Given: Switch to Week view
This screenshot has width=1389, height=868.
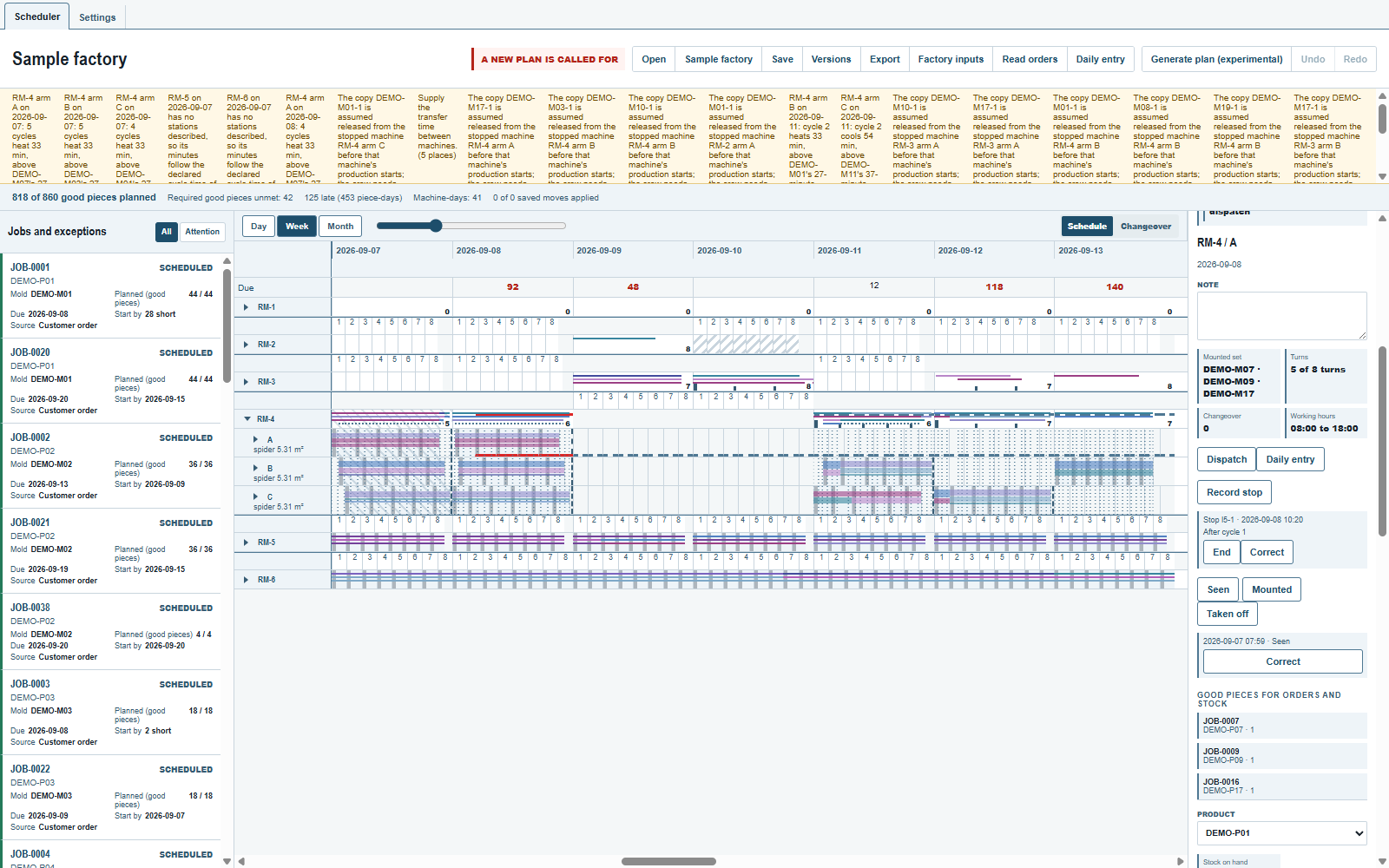Looking at the screenshot, I should point(297,227).
